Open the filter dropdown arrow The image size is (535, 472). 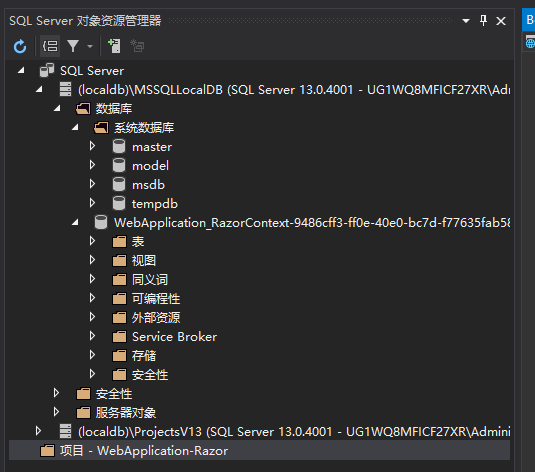tap(90, 46)
